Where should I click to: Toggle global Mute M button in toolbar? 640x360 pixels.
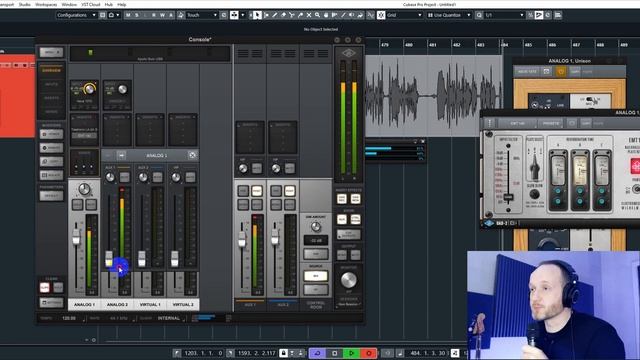[x=128, y=15]
